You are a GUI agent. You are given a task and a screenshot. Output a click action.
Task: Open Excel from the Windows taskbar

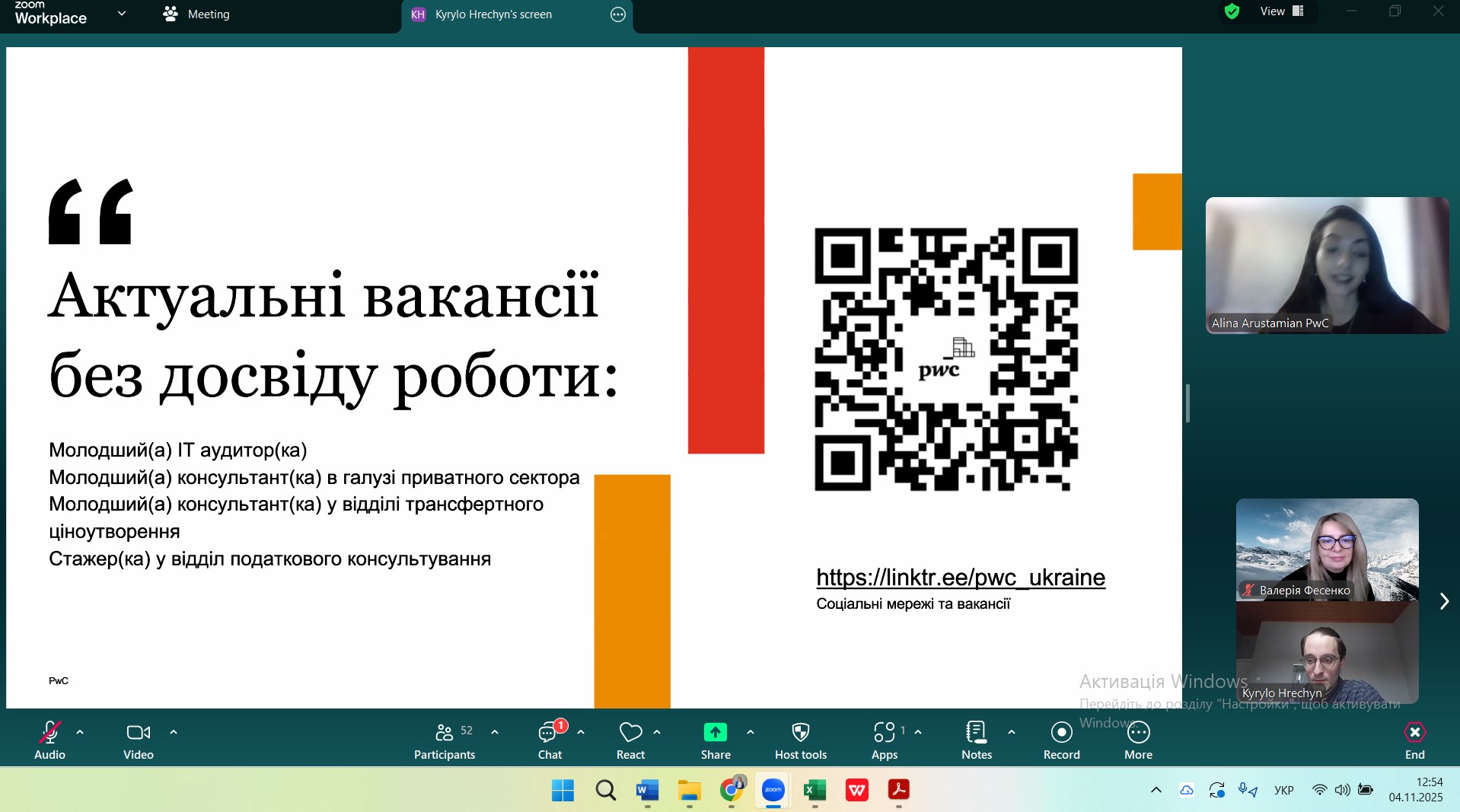(x=814, y=791)
